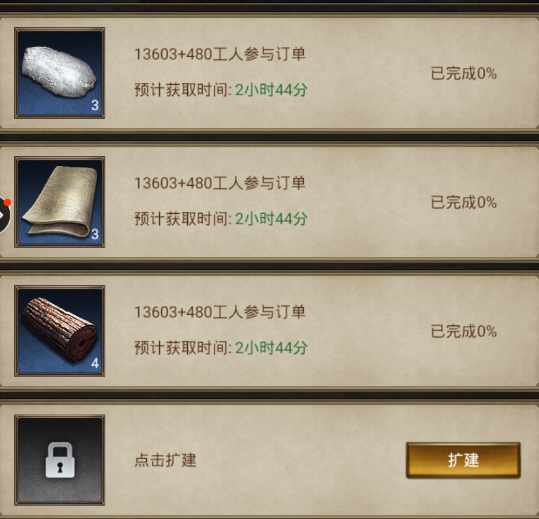539x519 pixels.
Task: Tap level 4 badge on log icon
Action: point(95,363)
